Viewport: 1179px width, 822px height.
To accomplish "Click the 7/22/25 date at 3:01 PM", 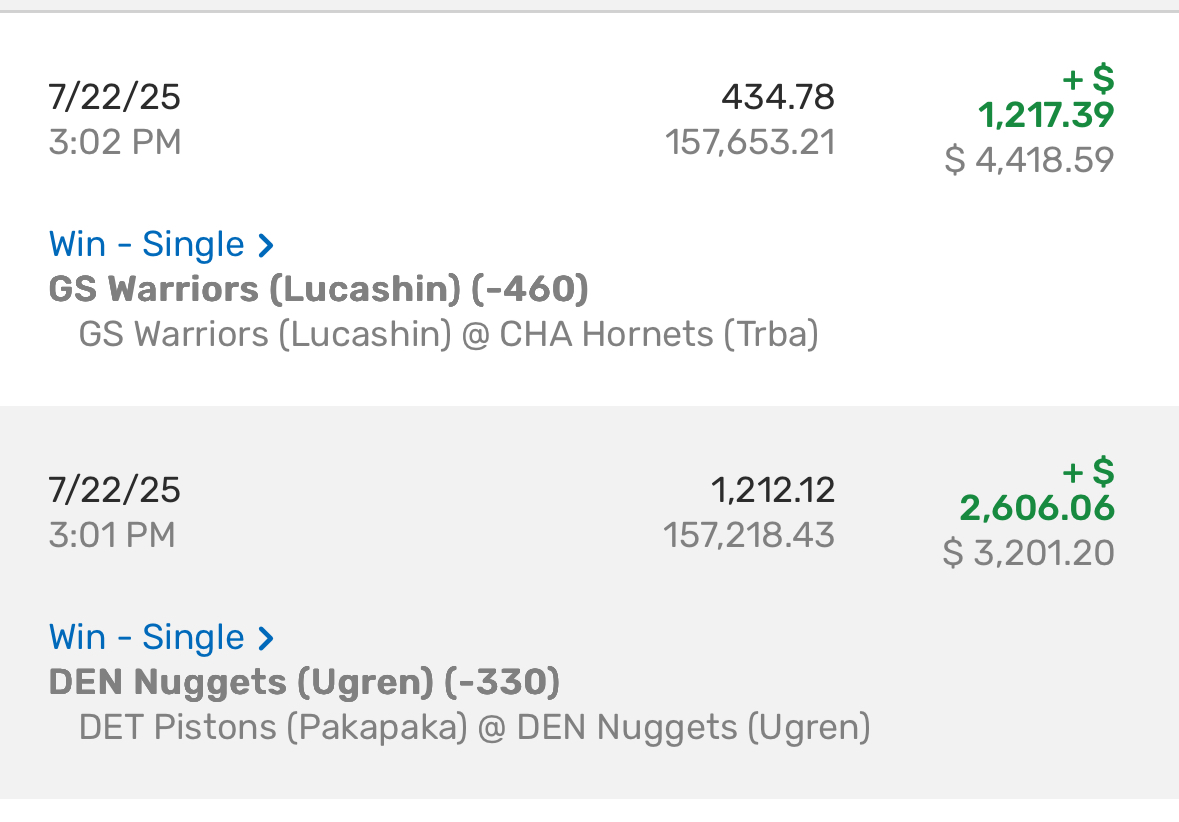I will click(114, 490).
